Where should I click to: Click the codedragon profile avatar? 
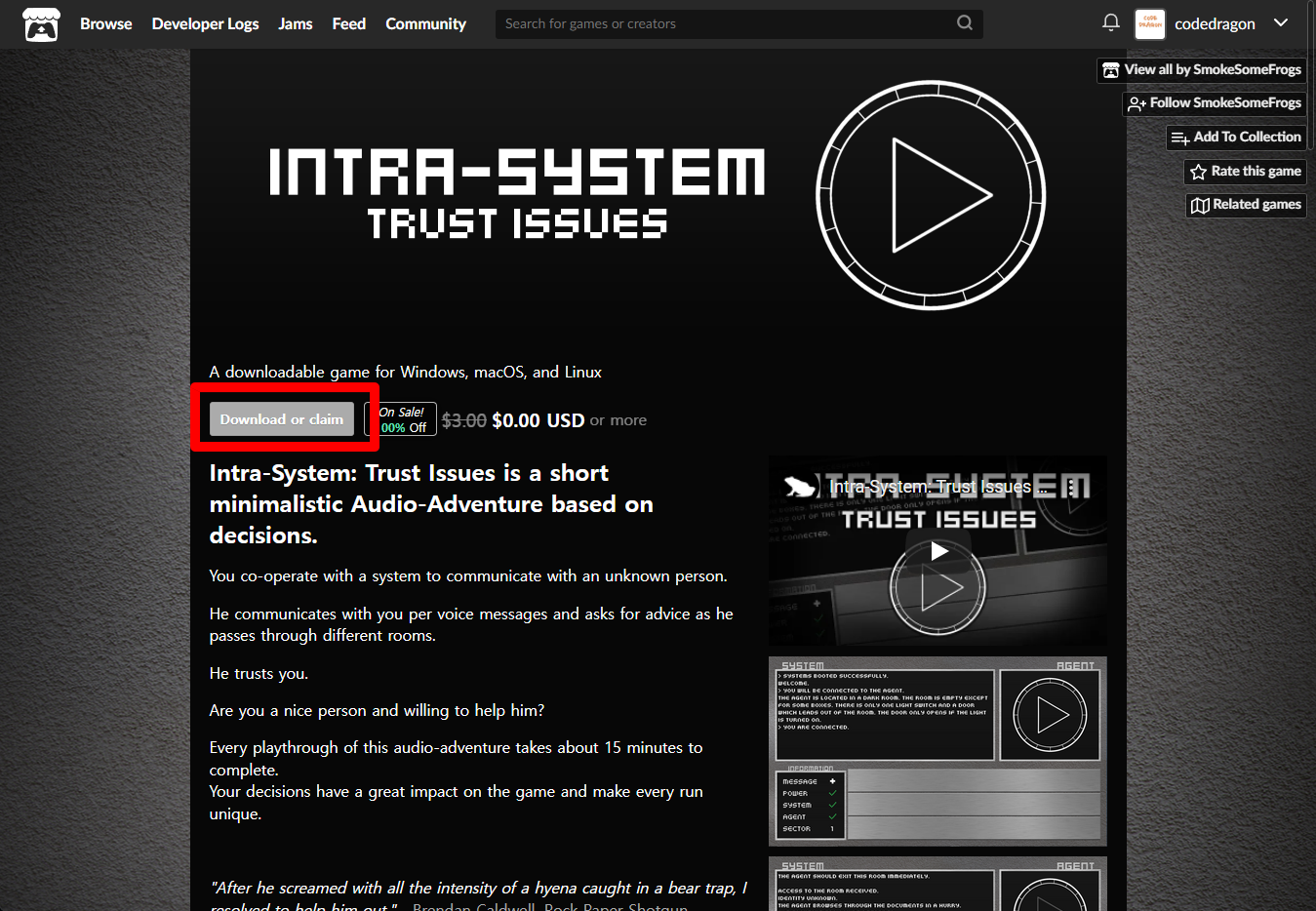pos(1150,23)
